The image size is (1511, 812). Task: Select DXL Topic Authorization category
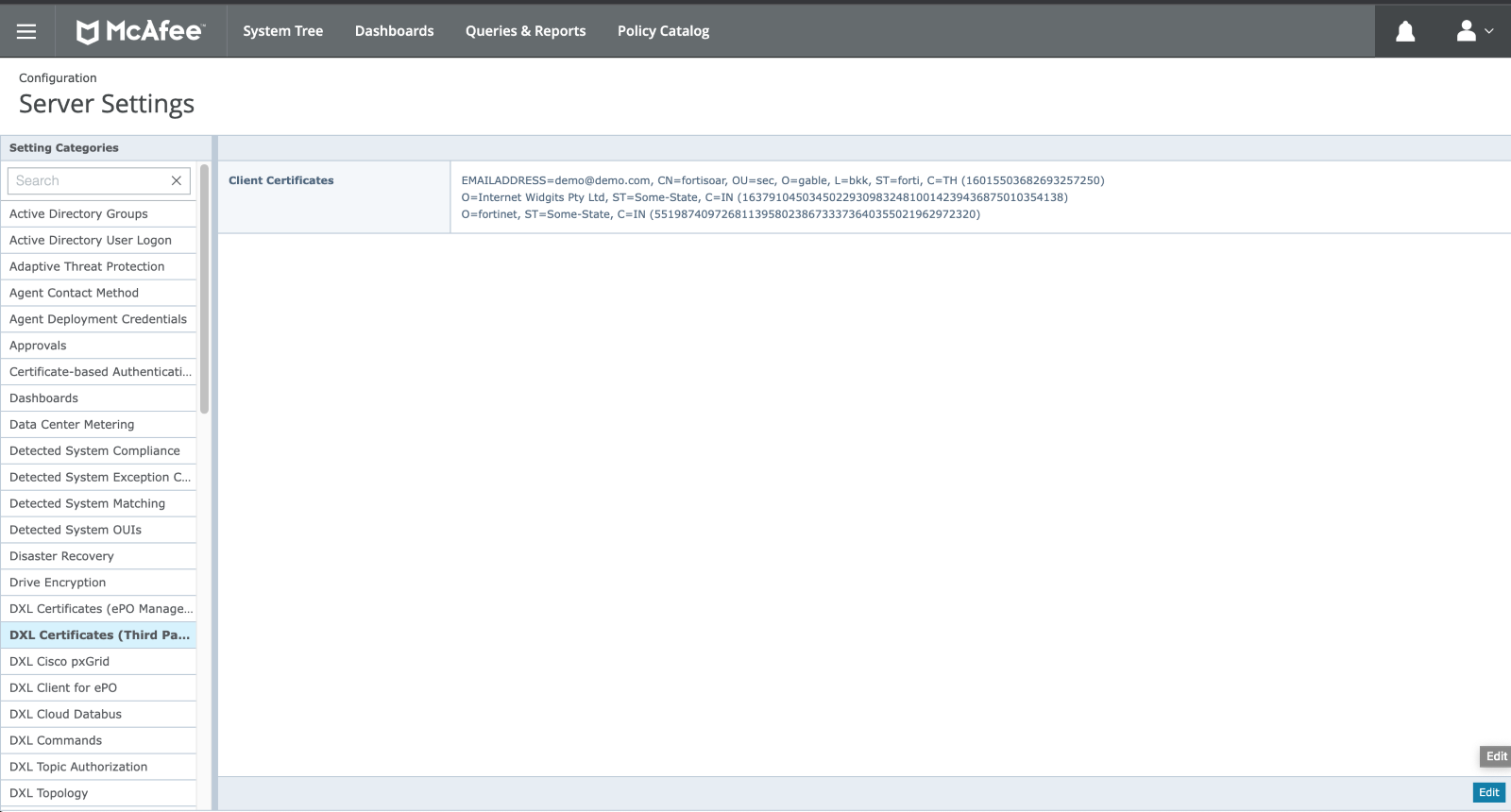[78, 767]
